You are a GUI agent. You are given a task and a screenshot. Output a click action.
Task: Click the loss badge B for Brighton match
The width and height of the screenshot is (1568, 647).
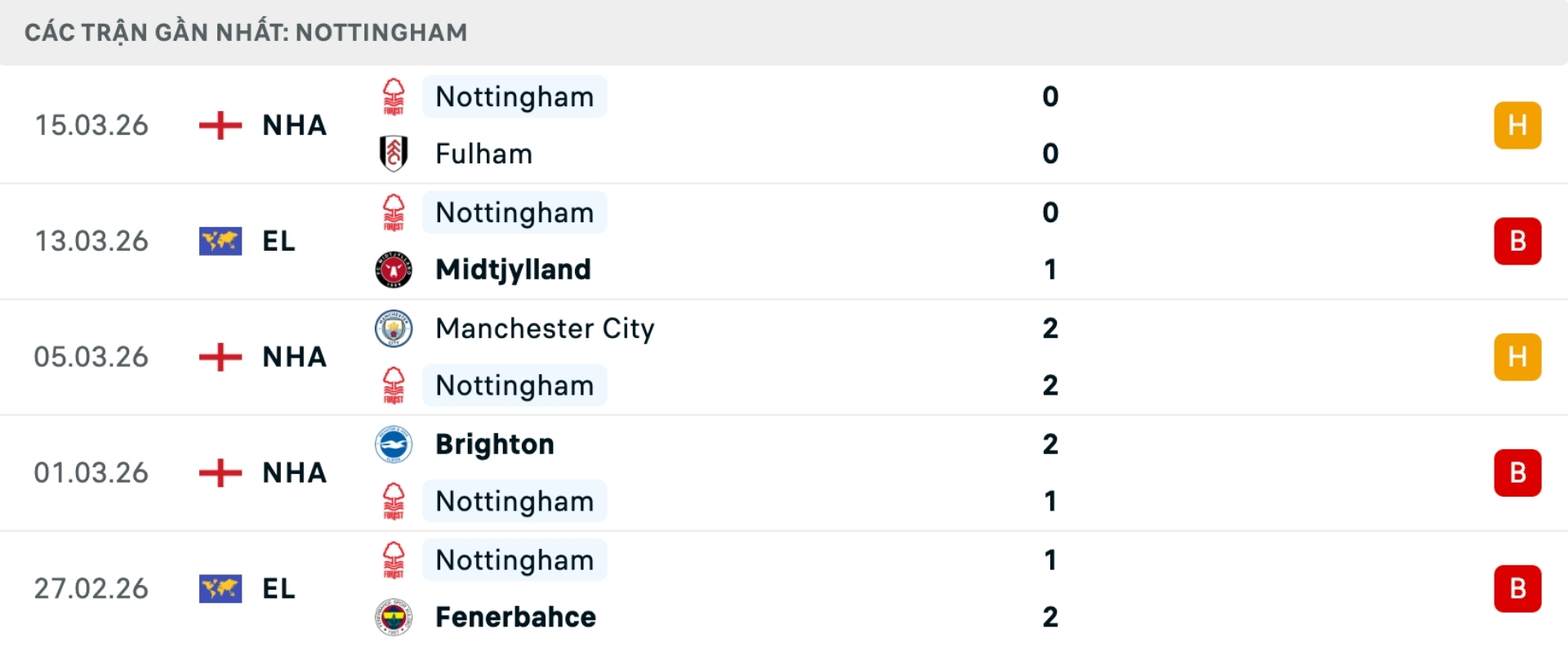pyautogui.click(x=1517, y=472)
